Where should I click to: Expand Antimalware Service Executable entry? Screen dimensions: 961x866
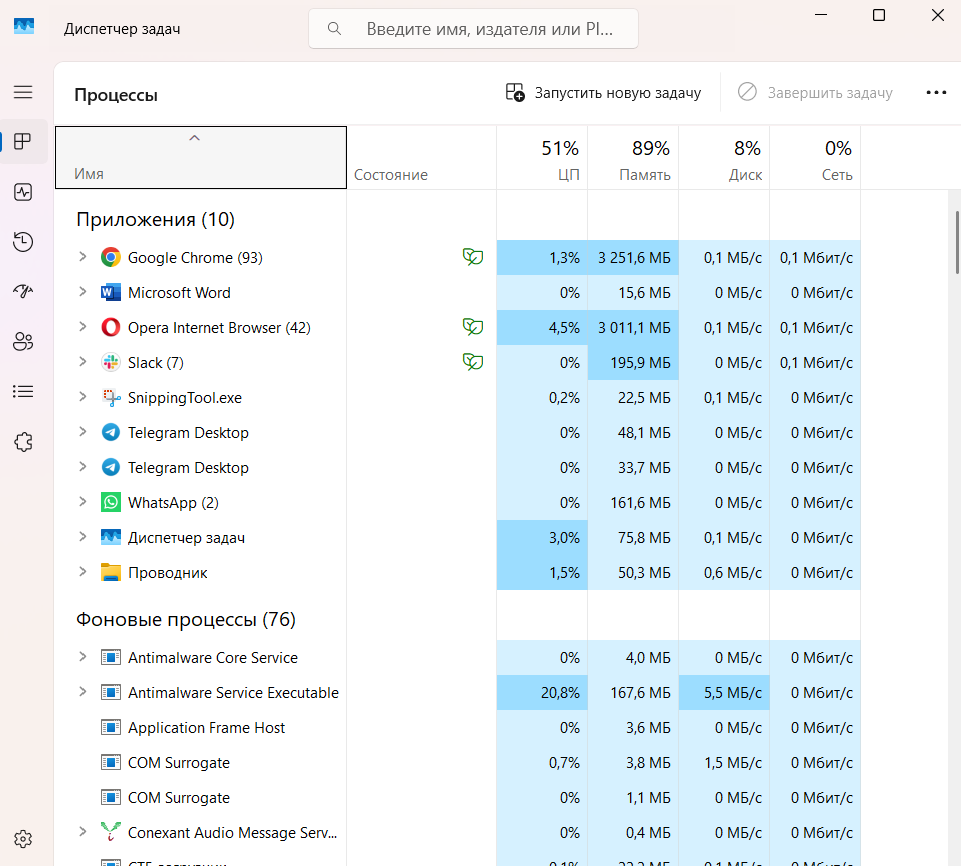coord(83,692)
